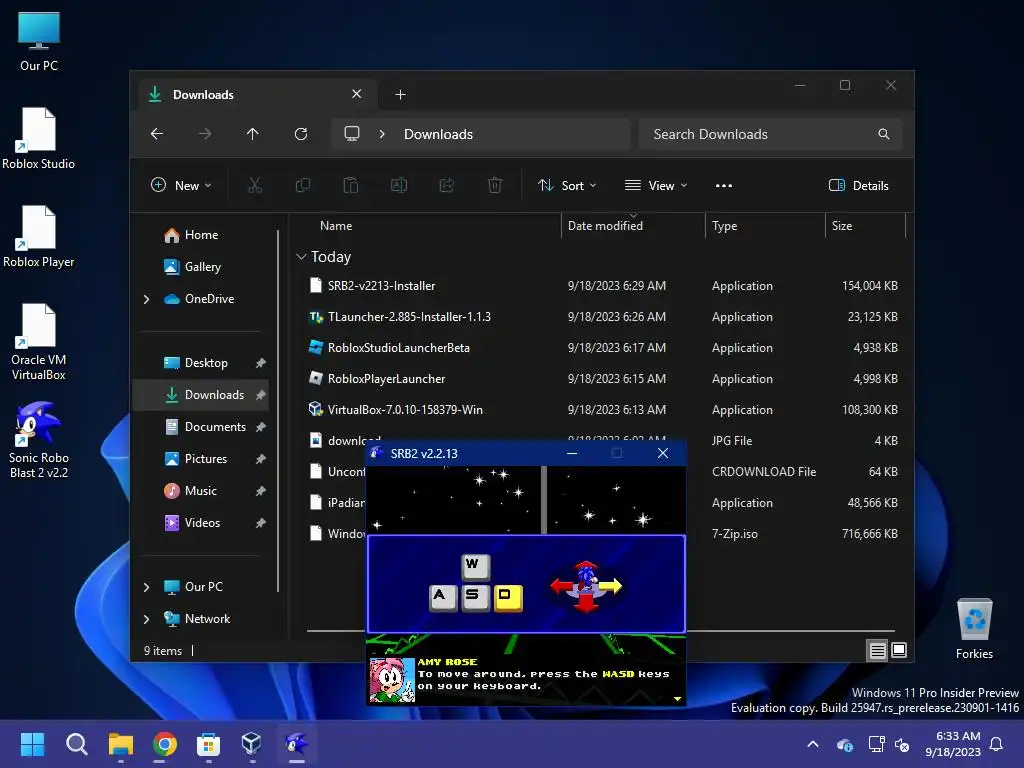
Task: Go up one folder level arrow
Action: [253, 134]
